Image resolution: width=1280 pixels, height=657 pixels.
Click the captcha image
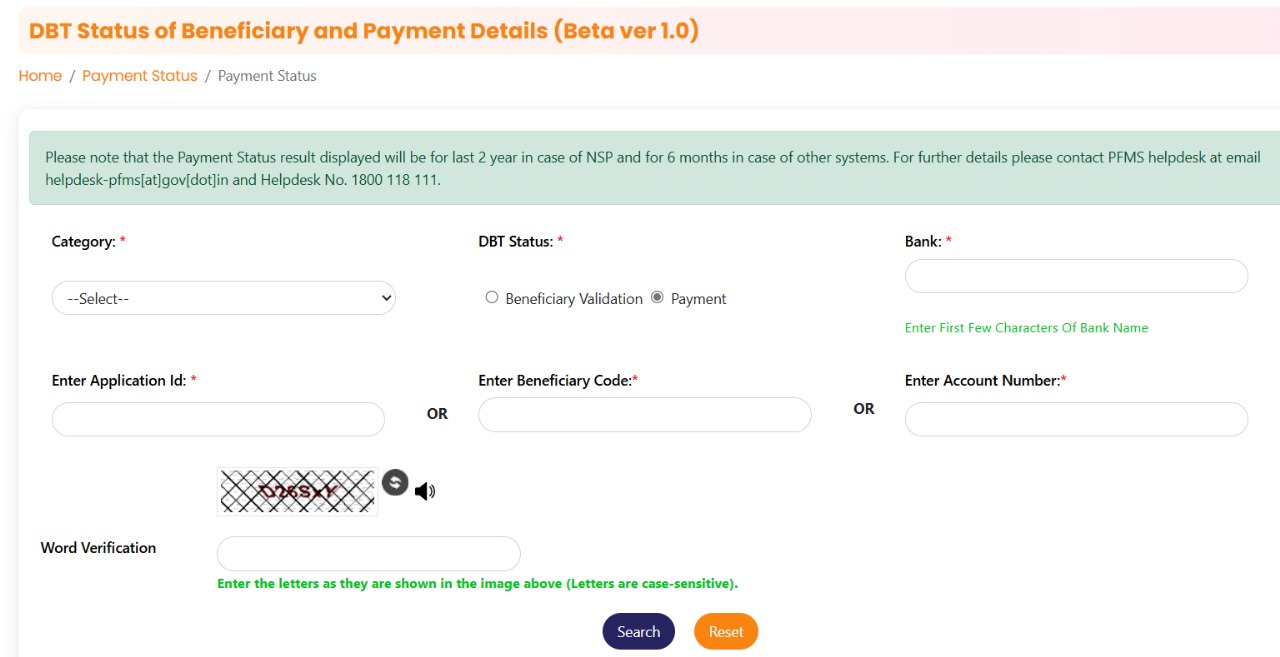(297, 491)
